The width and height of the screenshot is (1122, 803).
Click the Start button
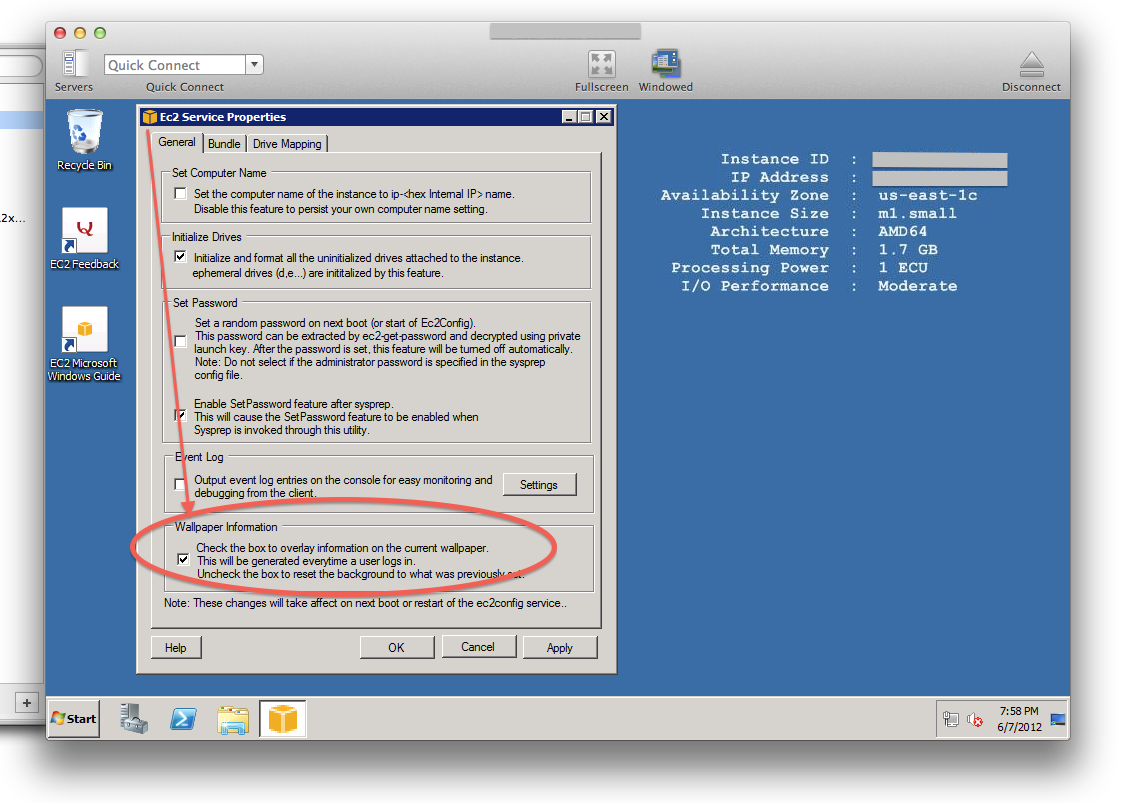point(74,719)
